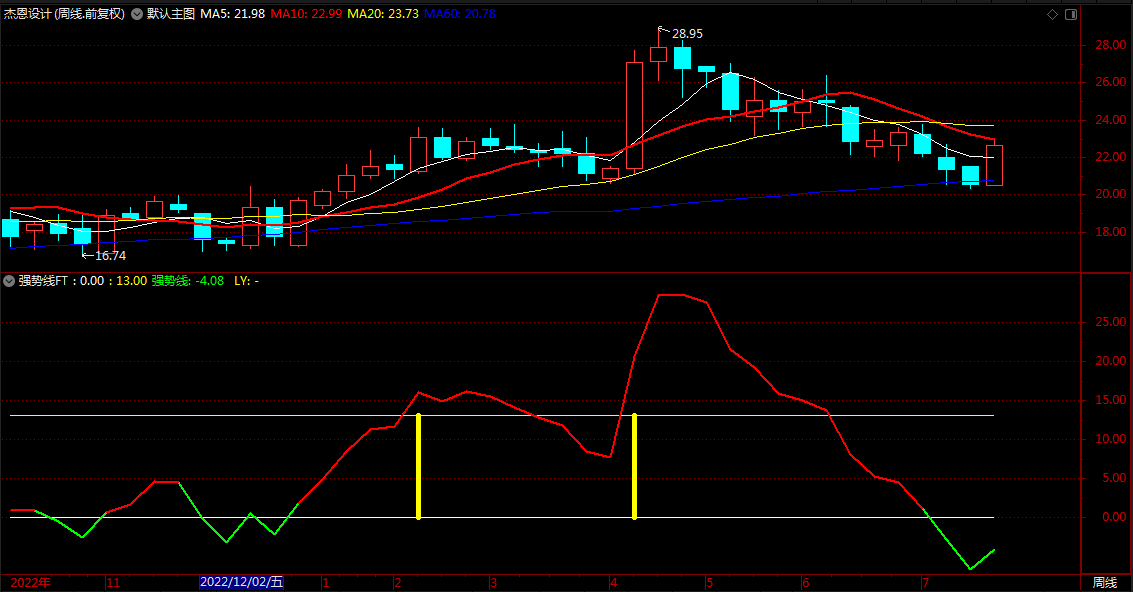
Task: Click the LY: - indicator value
Action: [246, 281]
